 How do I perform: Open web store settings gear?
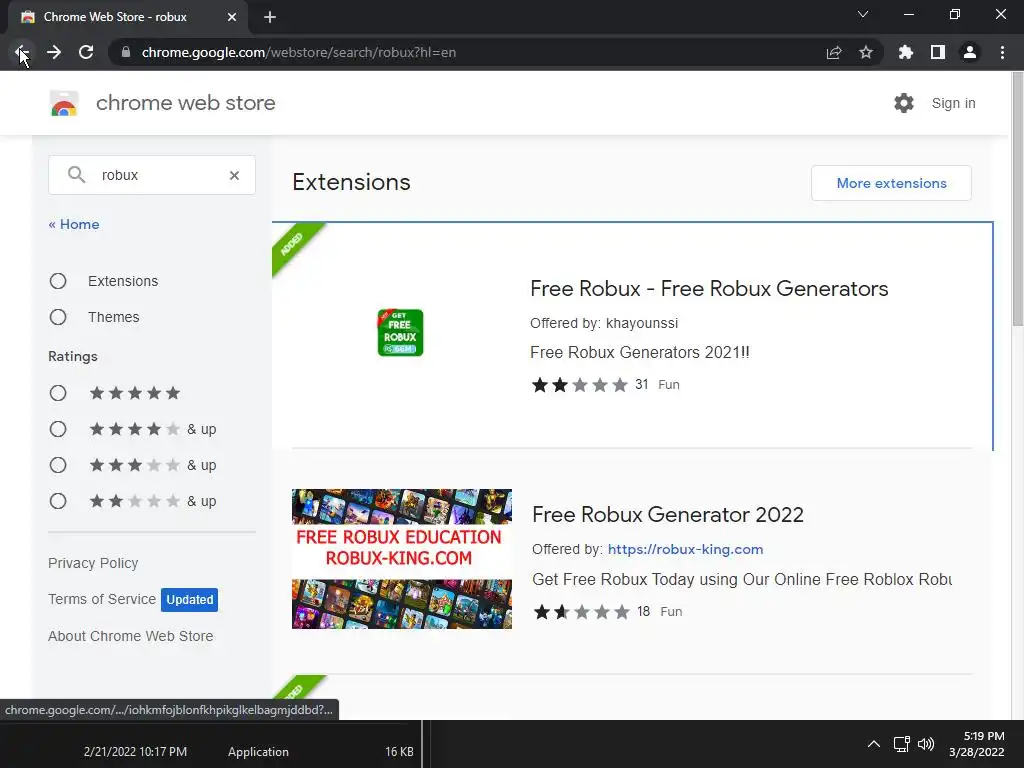tap(904, 103)
